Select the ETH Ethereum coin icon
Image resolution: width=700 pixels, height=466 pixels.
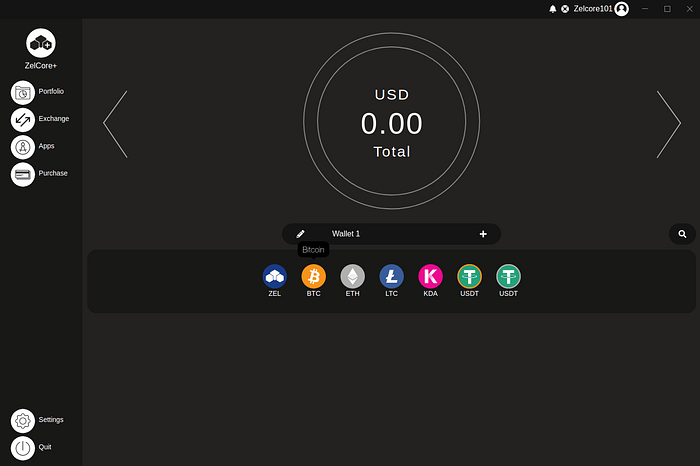pos(353,276)
